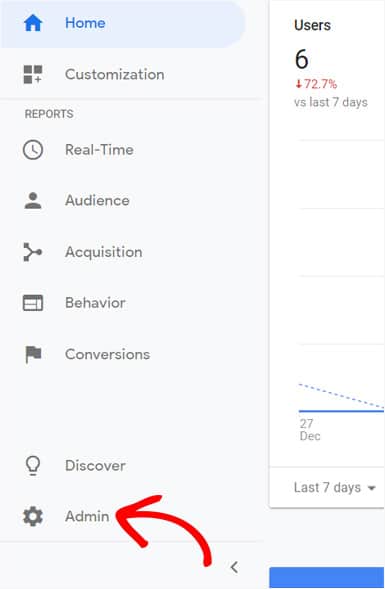Click the Audience person icon
This screenshot has width=385, height=589.
(x=33, y=200)
